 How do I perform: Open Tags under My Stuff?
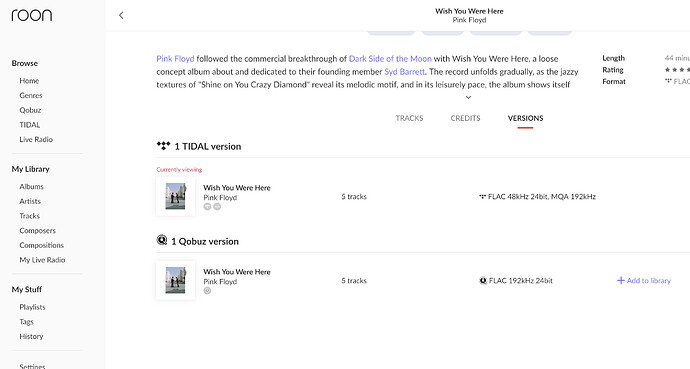click(26, 322)
